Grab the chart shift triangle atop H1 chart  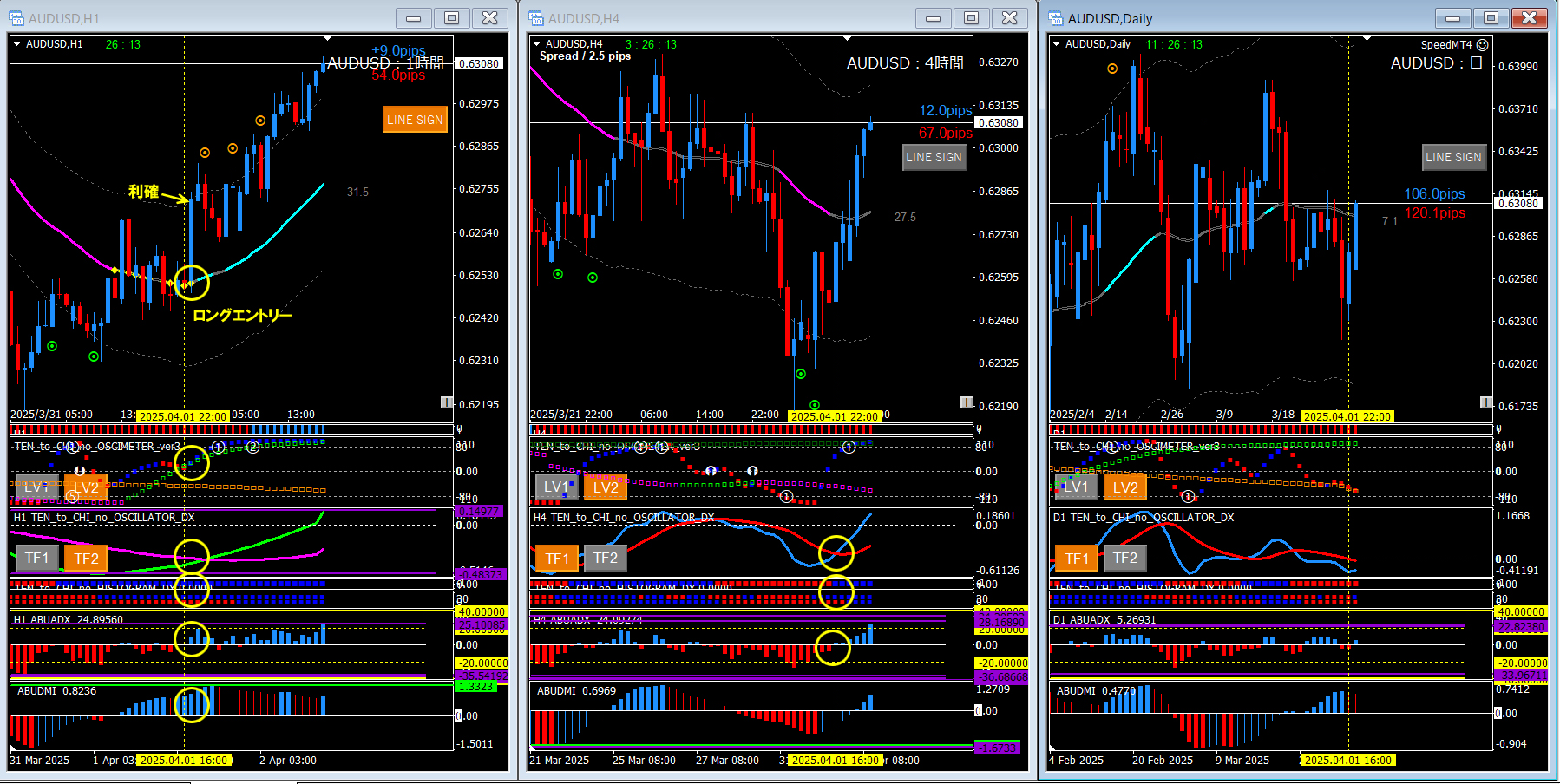327,38
